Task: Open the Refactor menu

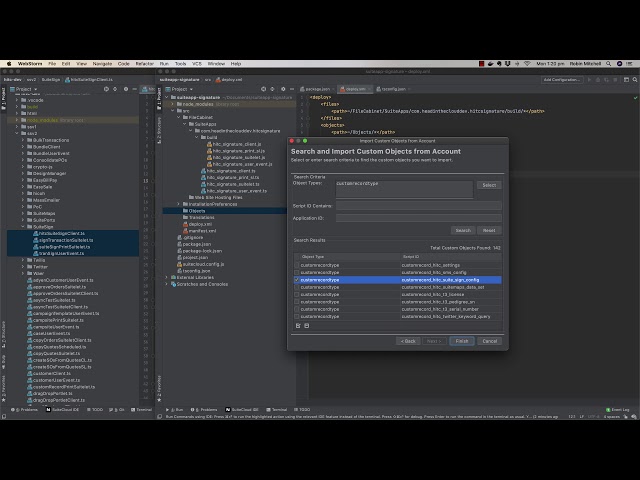Action: coord(144,64)
